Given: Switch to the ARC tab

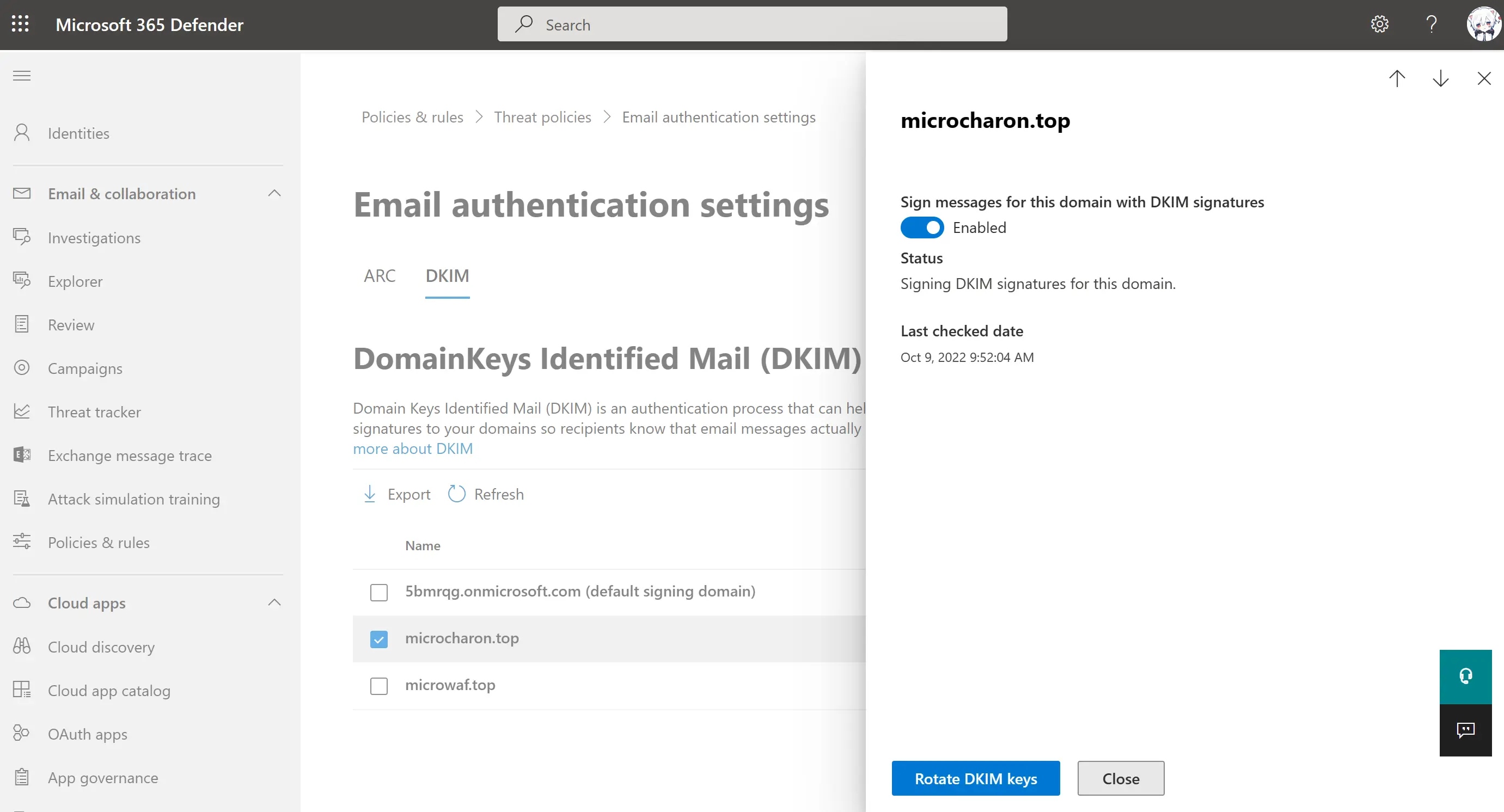Looking at the screenshot, I should (380, 275).
